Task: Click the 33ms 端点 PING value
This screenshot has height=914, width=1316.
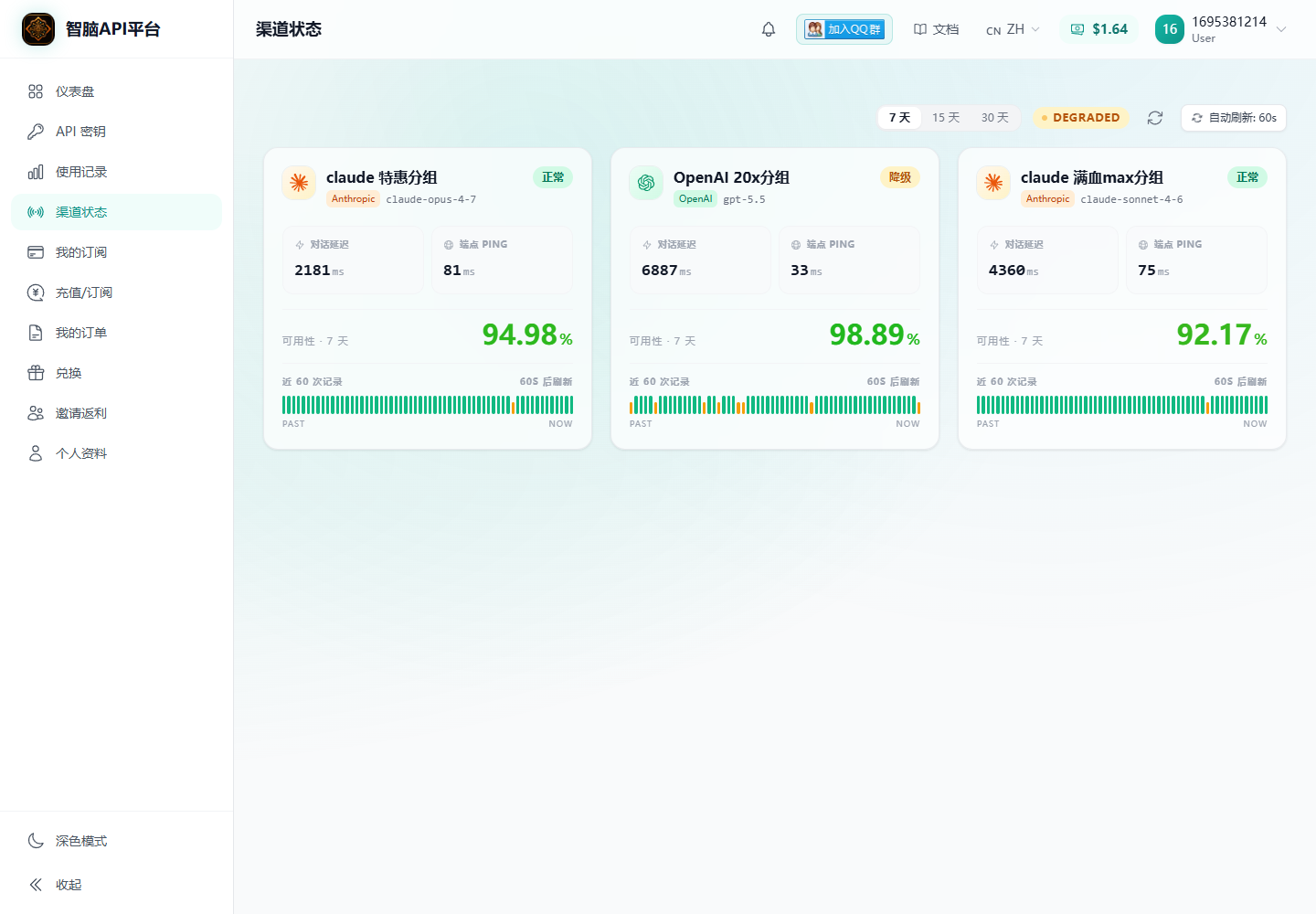Action: point(806,271)
